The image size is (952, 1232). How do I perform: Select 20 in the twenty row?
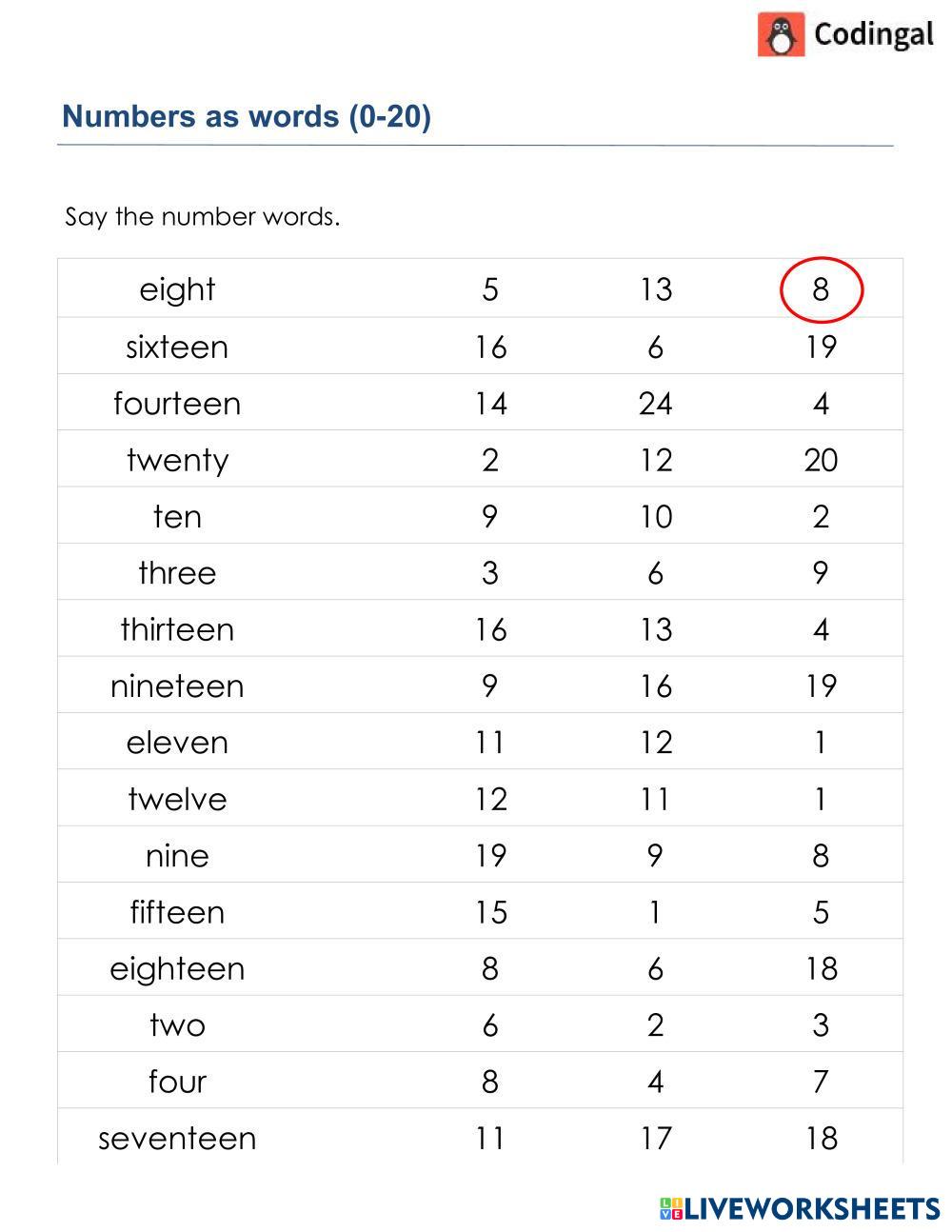coord(821,460)
